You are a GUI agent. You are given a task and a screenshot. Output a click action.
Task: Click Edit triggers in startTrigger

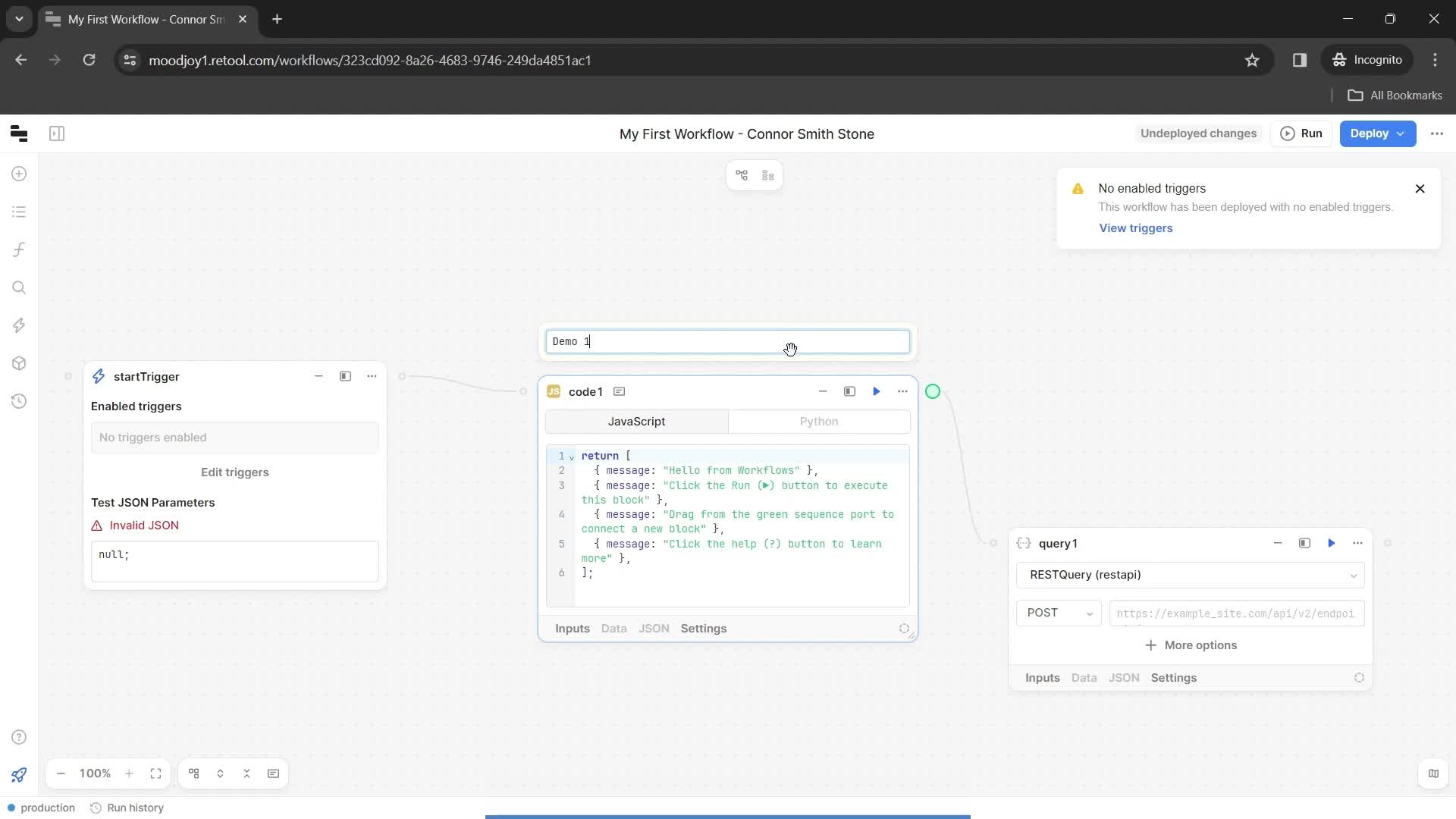(x=235, y=472)
